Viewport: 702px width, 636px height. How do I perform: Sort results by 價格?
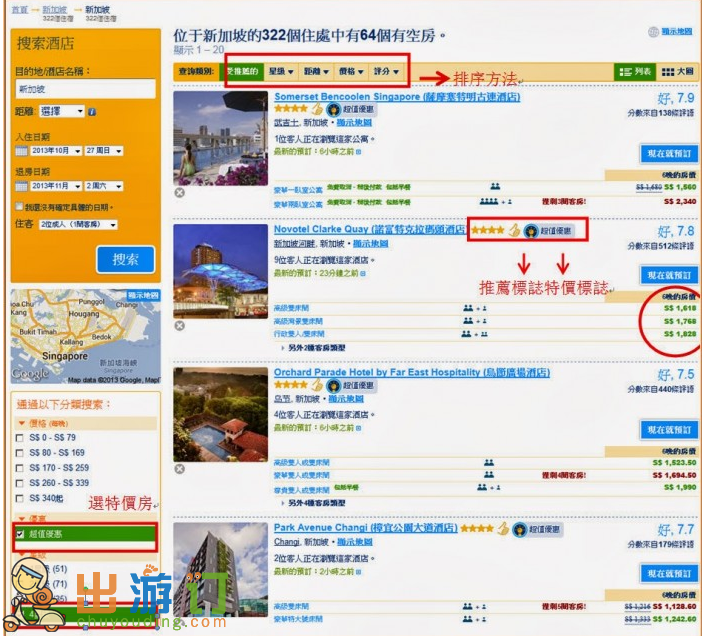[351, 72]
